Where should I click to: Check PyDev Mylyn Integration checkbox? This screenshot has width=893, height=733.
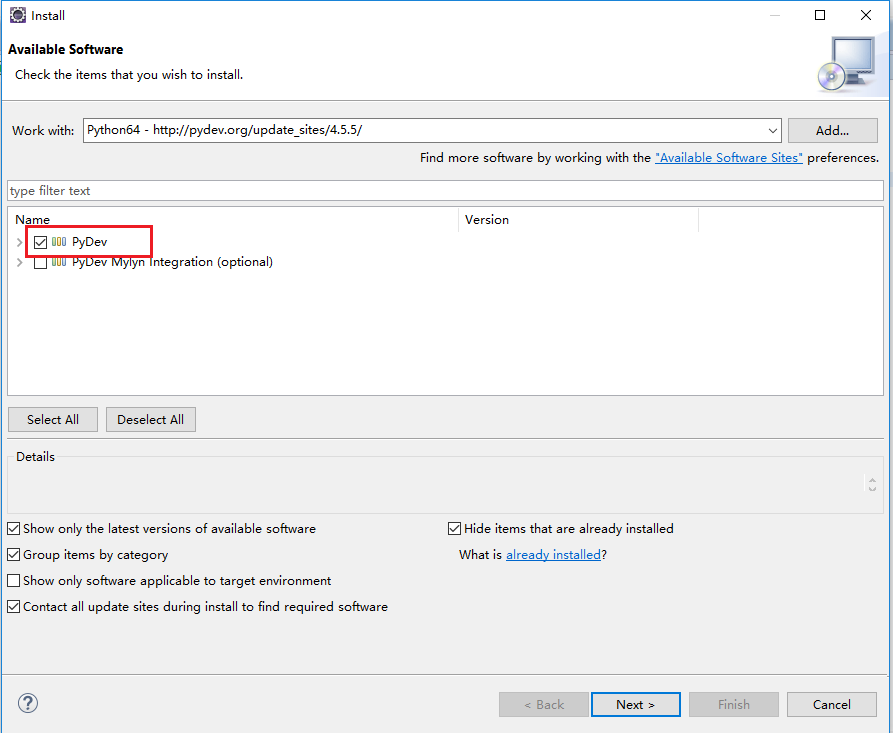click(x=40, y=262)
